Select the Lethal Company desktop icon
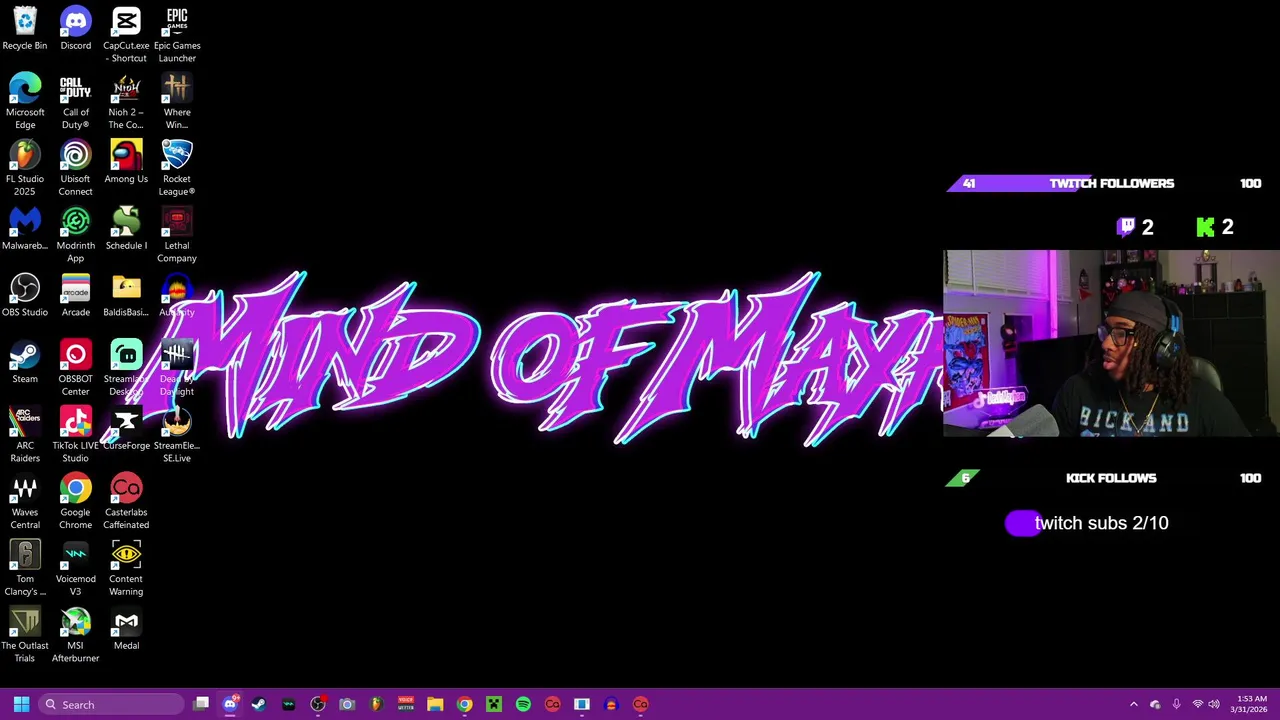Screen dimensions: 1280x720 coord(177,235)
